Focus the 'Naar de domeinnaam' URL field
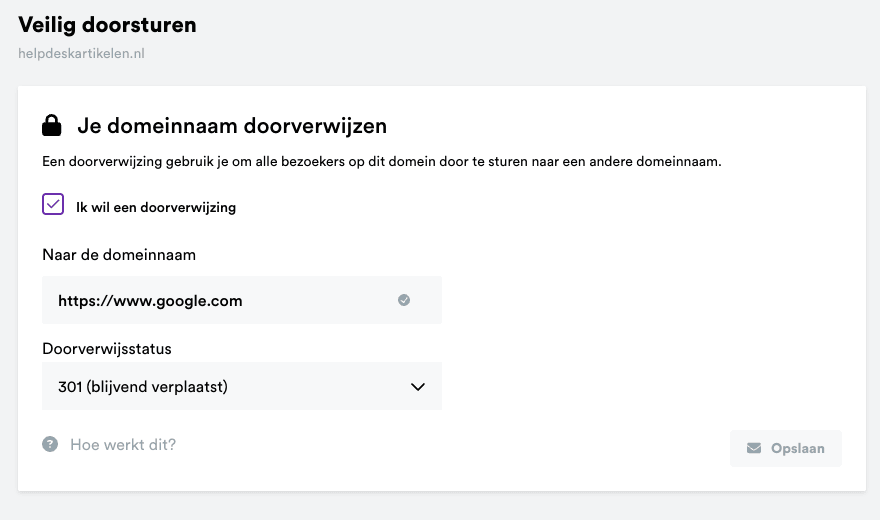880x520 pixels. coord(242,300)
